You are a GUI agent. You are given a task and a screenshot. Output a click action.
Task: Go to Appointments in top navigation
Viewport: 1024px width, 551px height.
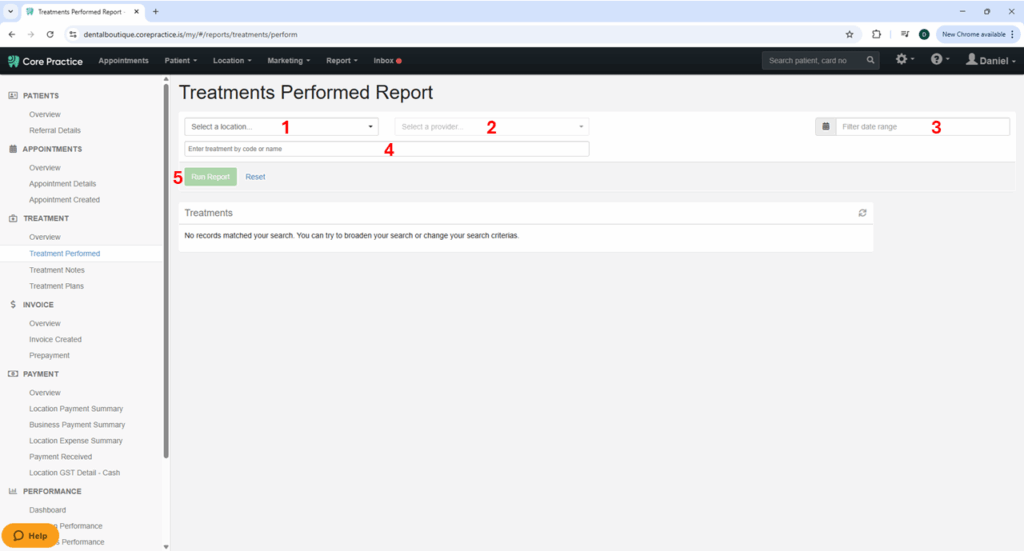pyautogui.click(x=123, y=61)
